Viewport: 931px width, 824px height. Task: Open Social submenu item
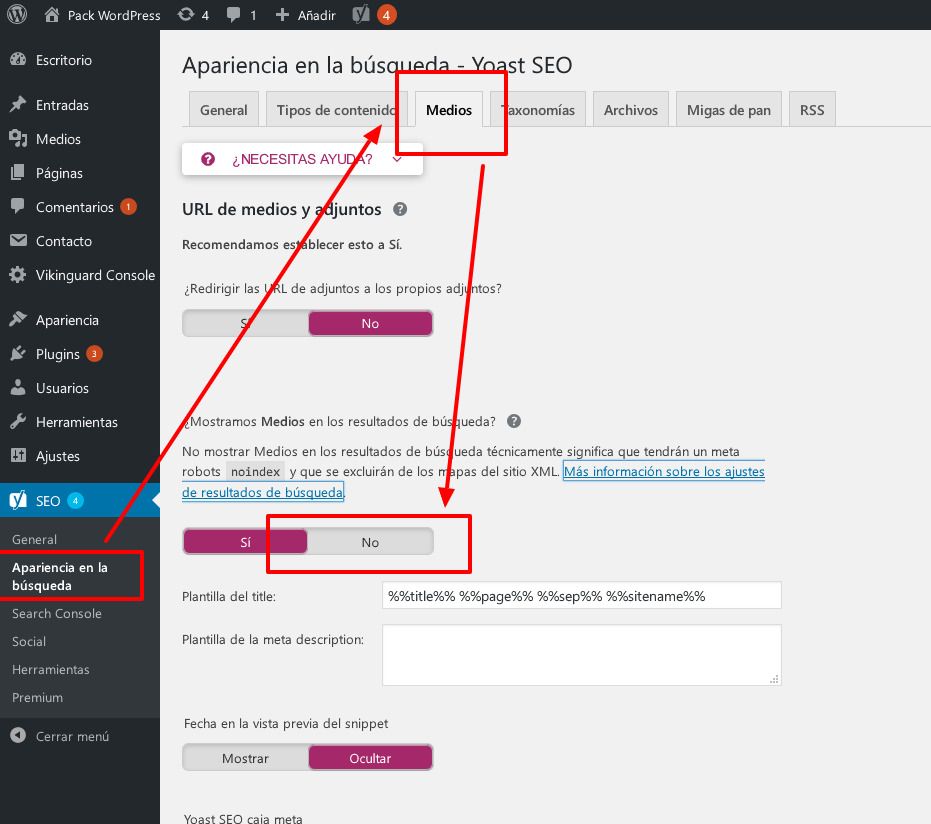coord(28,641)
